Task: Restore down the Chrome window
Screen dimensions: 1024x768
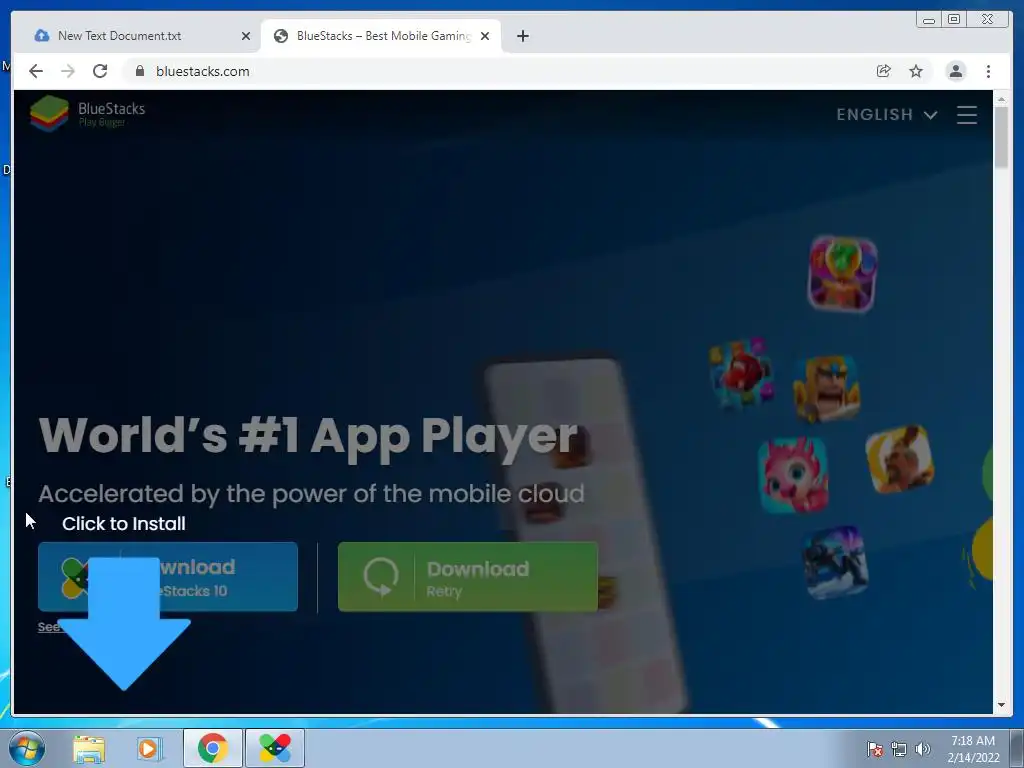Action: click(954, 20)
